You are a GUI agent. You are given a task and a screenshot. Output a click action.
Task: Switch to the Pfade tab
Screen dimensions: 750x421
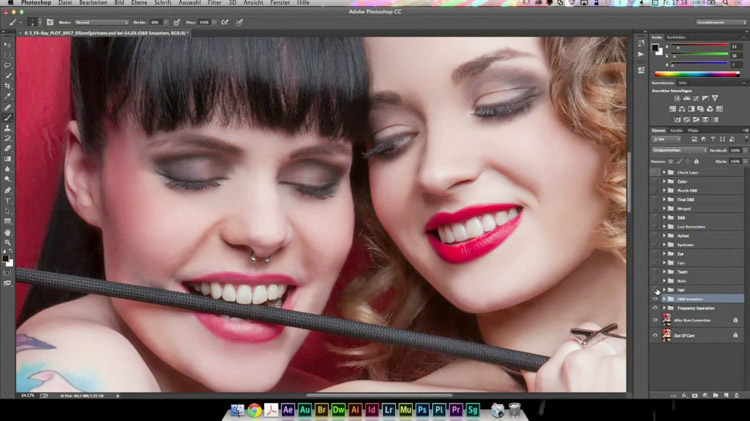tap(693, 130)
